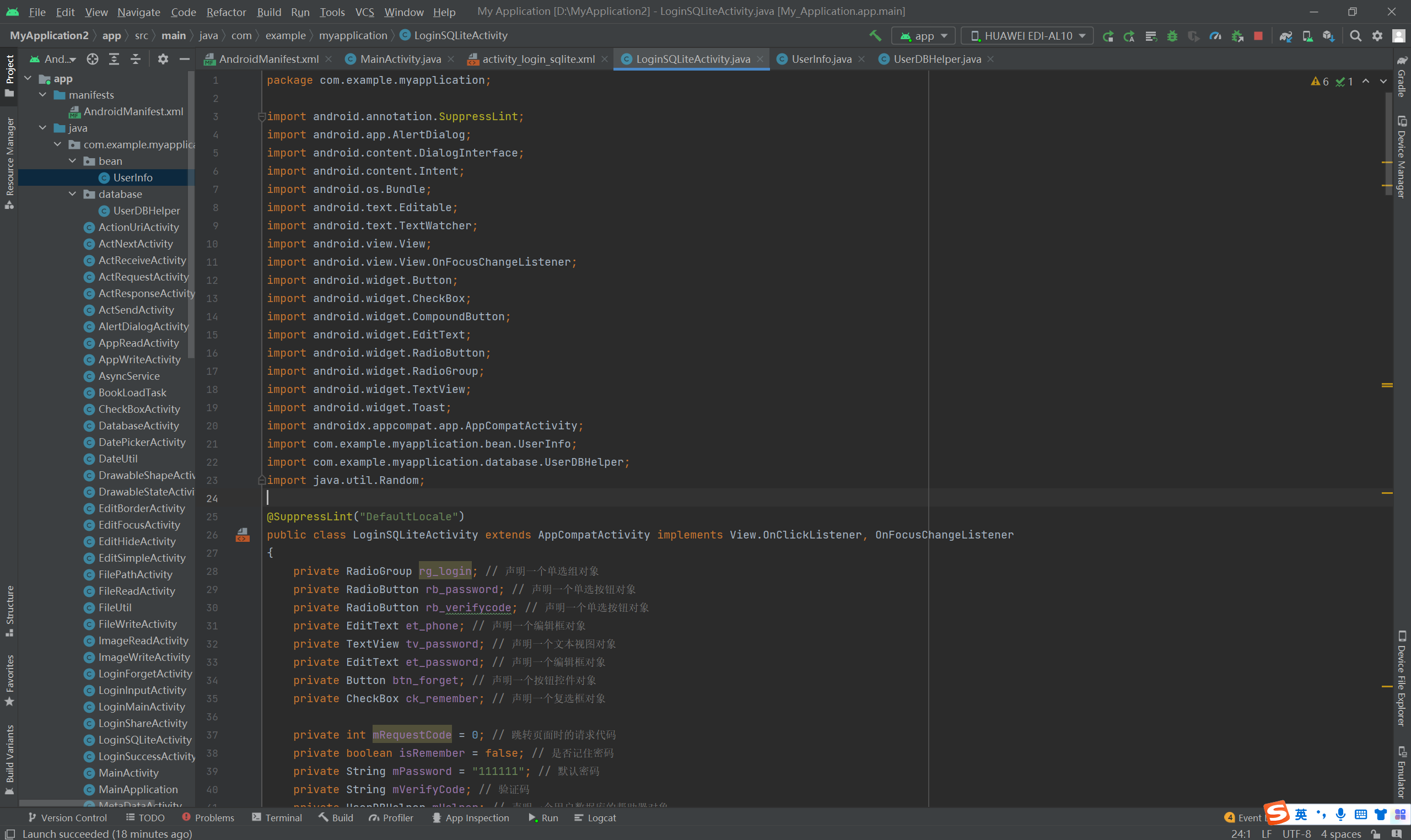Click the Search Everywhere magnifier icon
Image resolution: width=1411 pixels, height=840 pixels.
pyautogui.click(x=1355, y=36)
